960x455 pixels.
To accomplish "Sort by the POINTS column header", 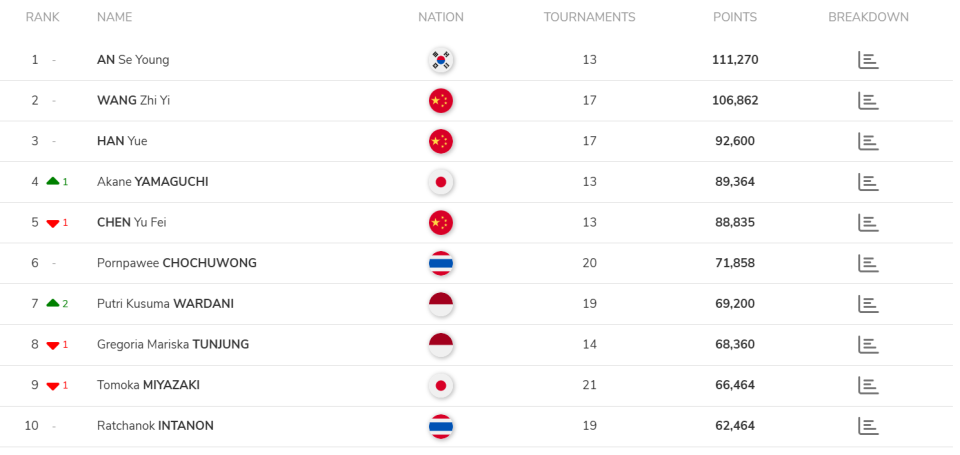I will coord(734,17).
